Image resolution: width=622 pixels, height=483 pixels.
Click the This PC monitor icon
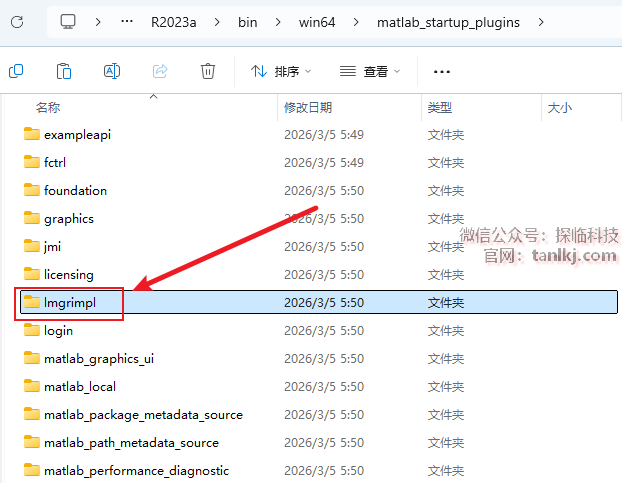click(x=68, y=21)
